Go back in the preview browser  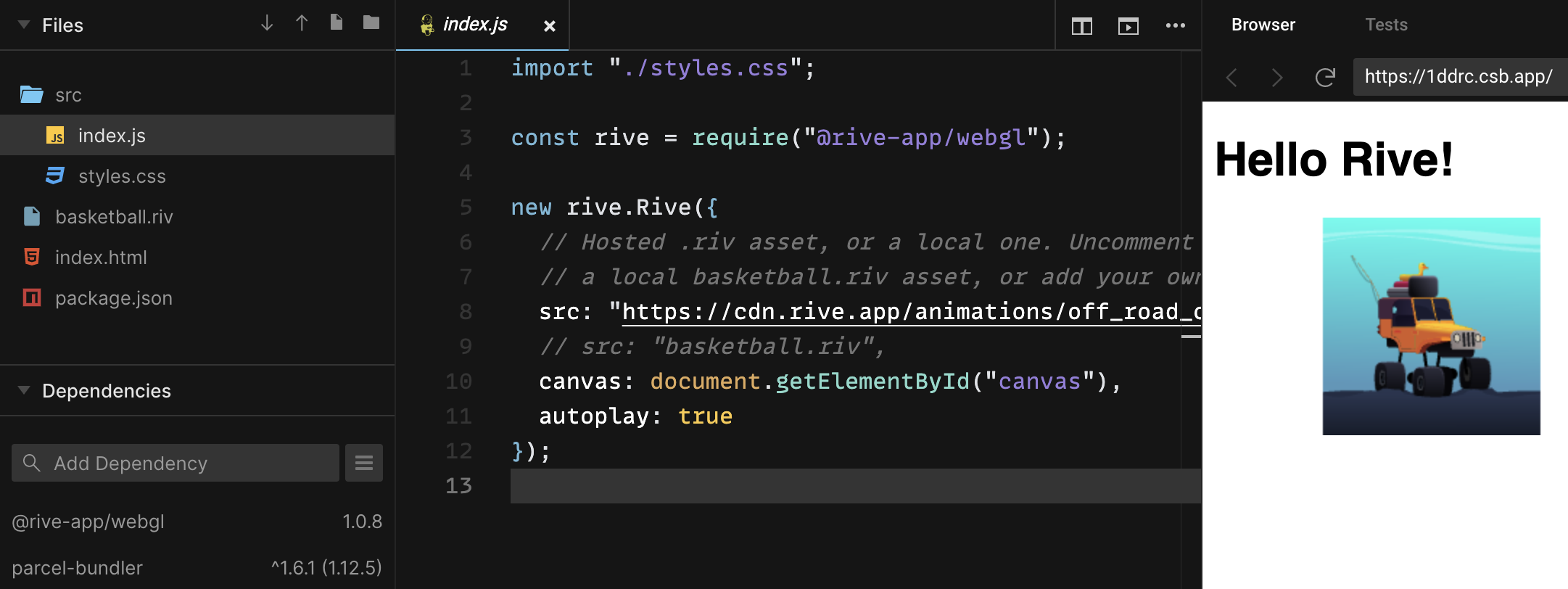(1231, 77)
